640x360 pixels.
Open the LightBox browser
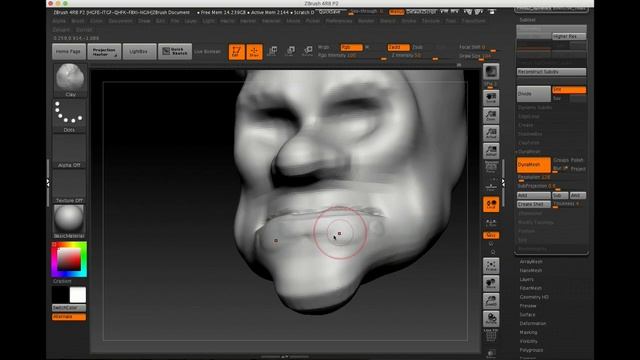pyautogui.click(x=139, y=51)
